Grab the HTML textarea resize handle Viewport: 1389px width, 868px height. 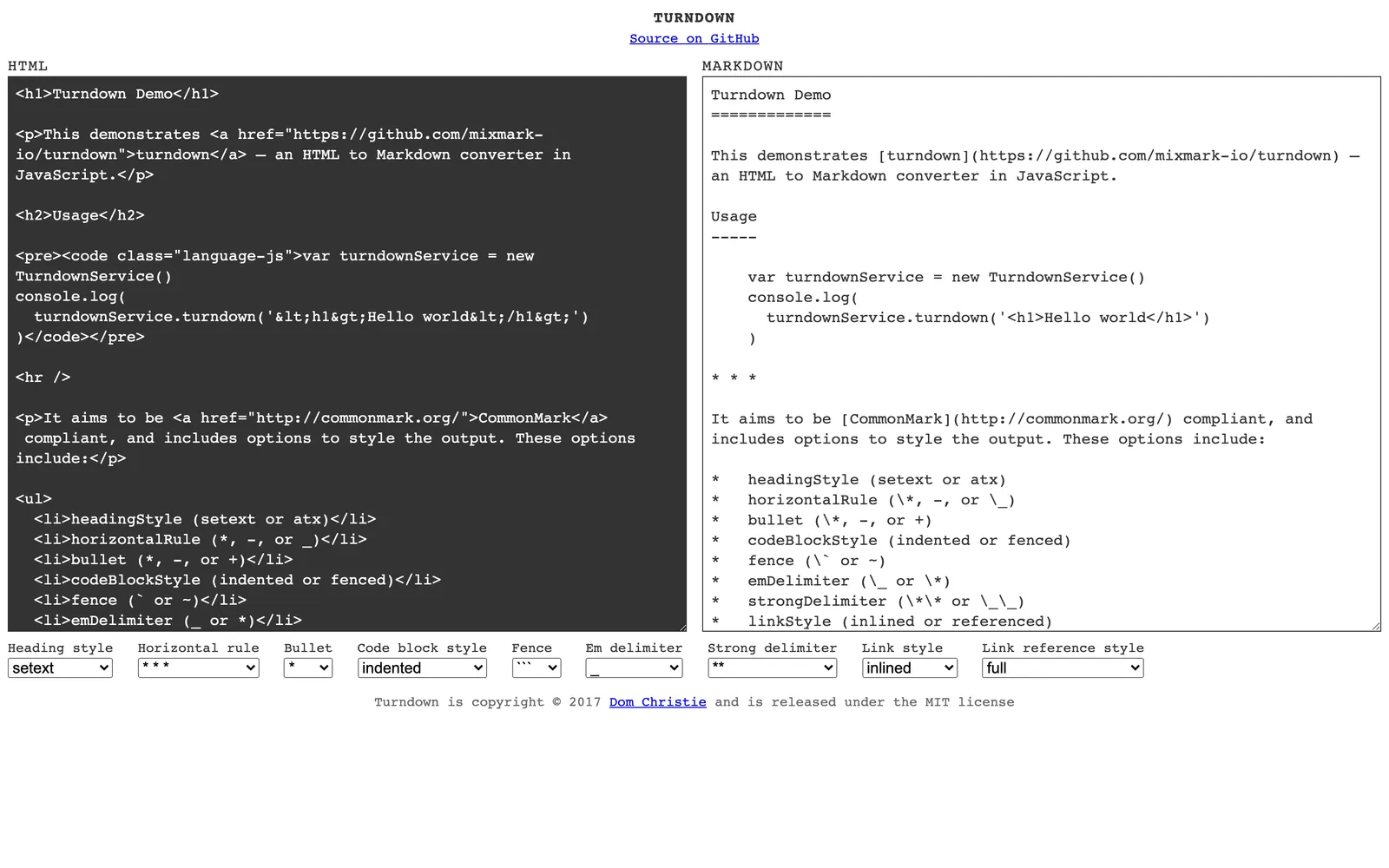pos(681,627)
